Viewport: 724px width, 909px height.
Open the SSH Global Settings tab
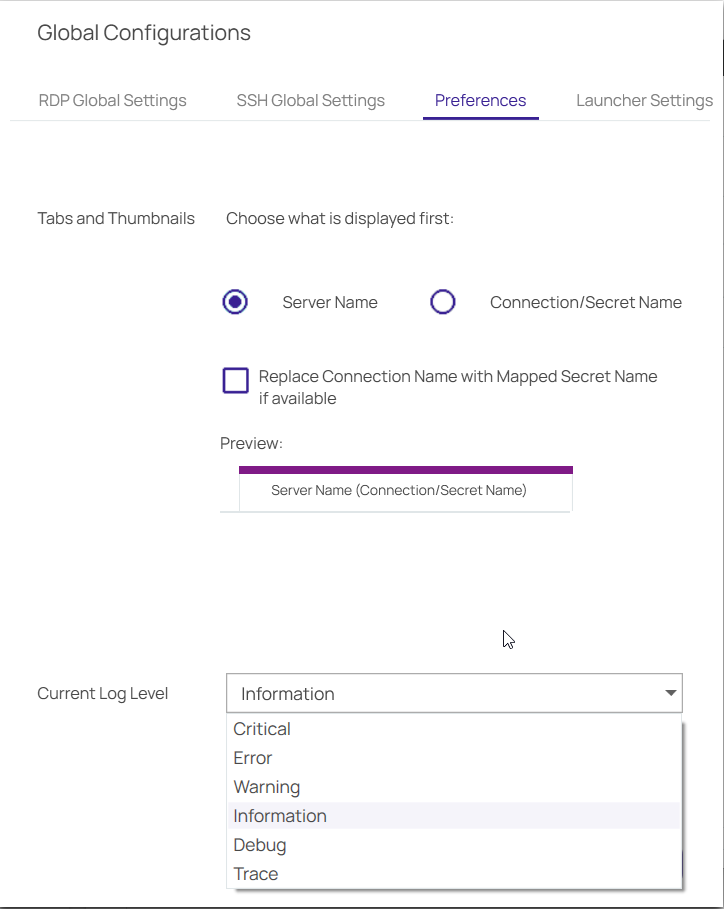tap(310, 100)
